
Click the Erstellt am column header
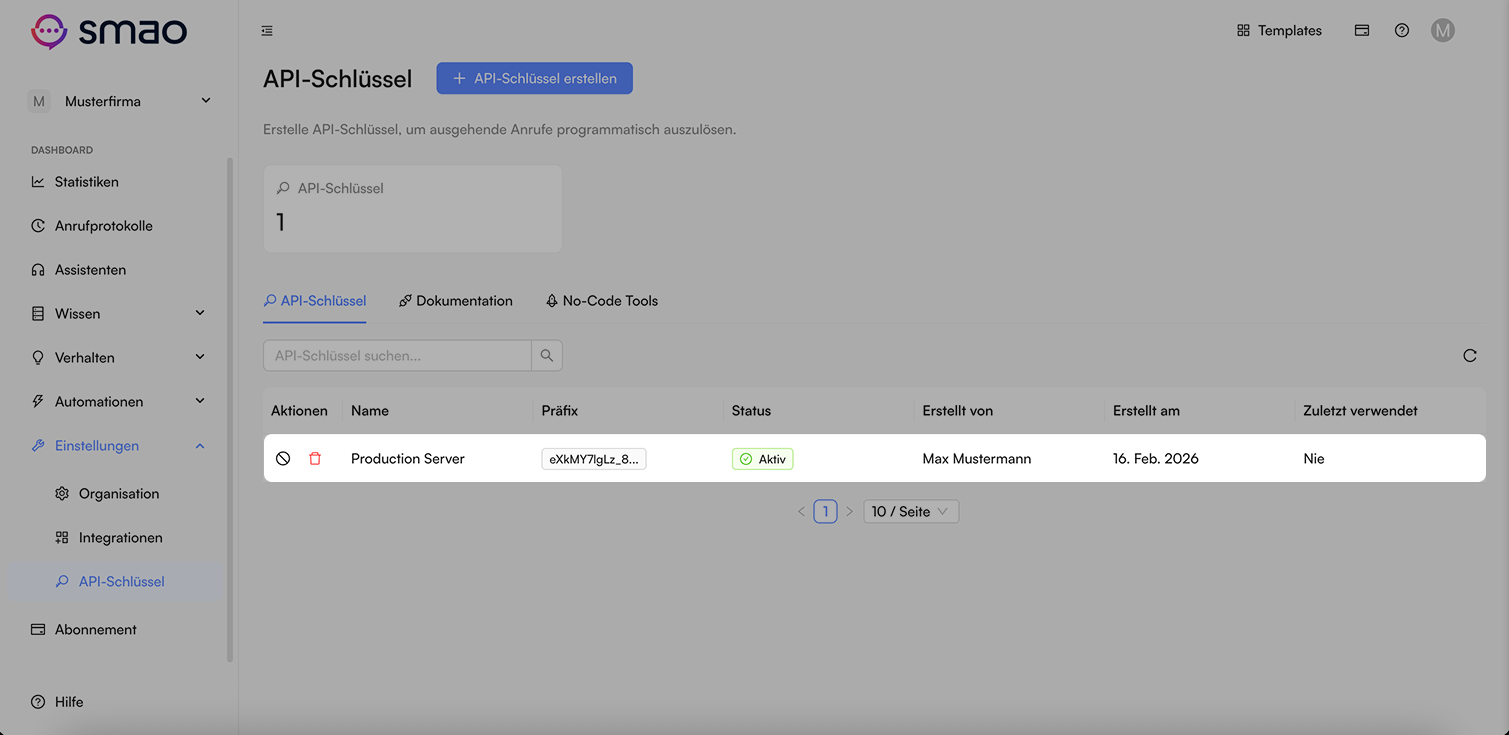pyautogui.click(x=1147, y=411)
